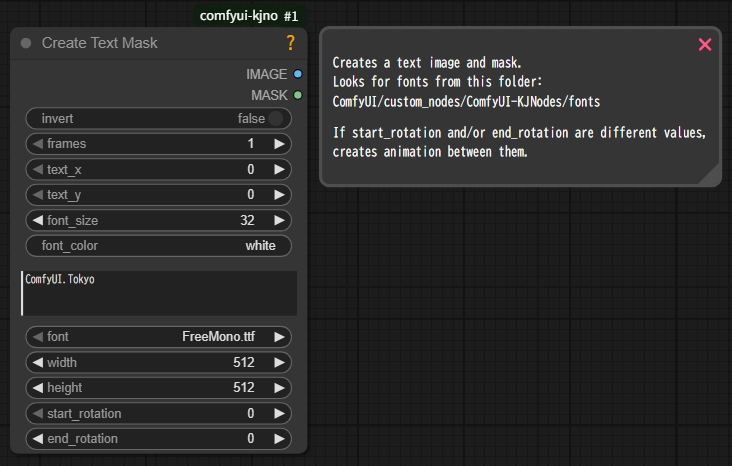
Task: Collapse node using the gray dot icon
Action: [26, 43]
